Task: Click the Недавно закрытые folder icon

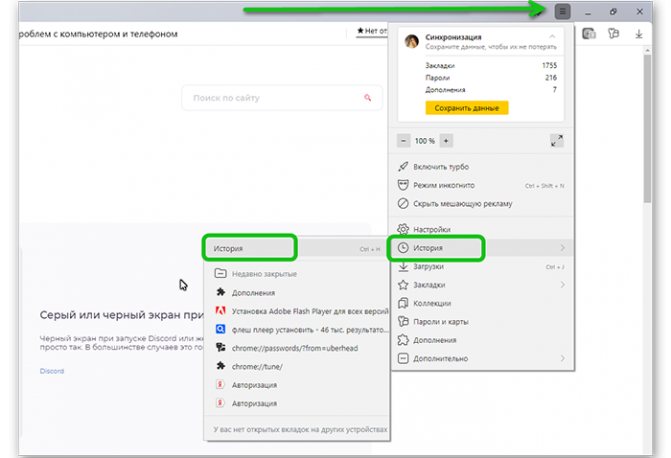Action: point(220,273)
